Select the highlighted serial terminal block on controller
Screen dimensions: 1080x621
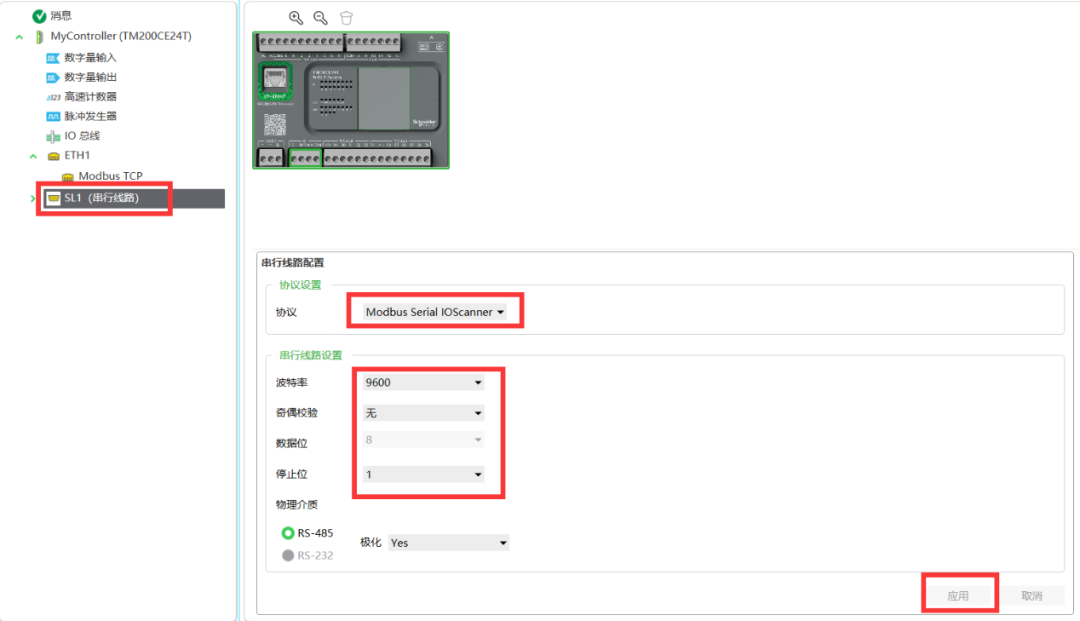coord(304,158)
